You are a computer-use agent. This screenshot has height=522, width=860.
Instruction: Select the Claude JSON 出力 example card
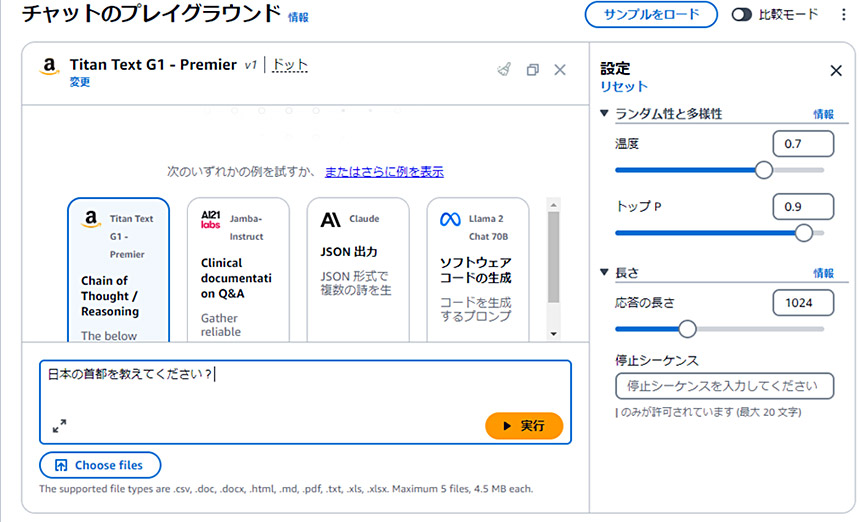tap(358, 270)
